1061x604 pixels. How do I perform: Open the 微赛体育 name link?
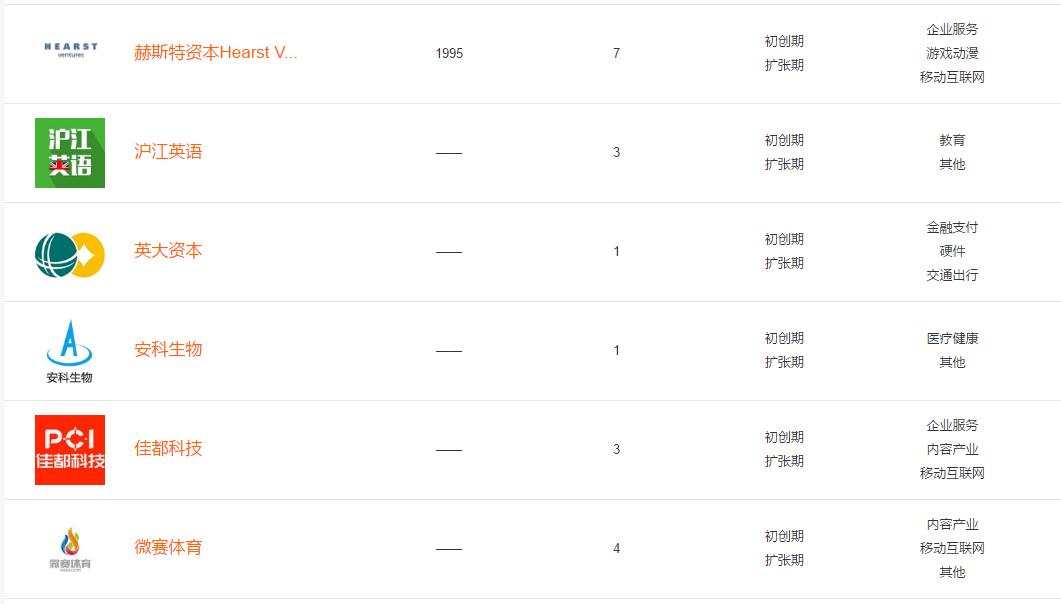click(x=168, y=547)
